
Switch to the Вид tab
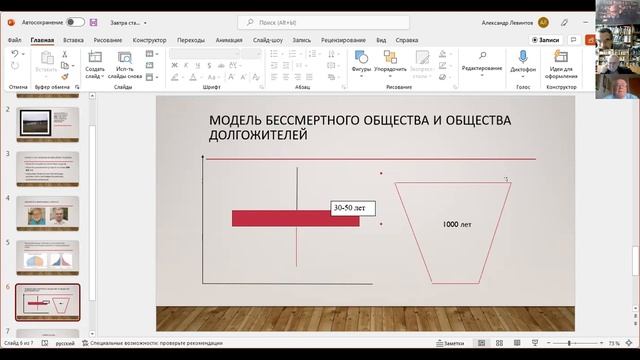point(381,40)
